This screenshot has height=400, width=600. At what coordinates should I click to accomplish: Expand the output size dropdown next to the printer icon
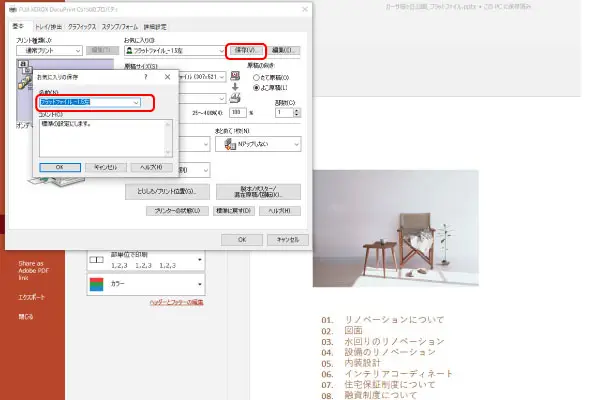click(x=222, y=99)
